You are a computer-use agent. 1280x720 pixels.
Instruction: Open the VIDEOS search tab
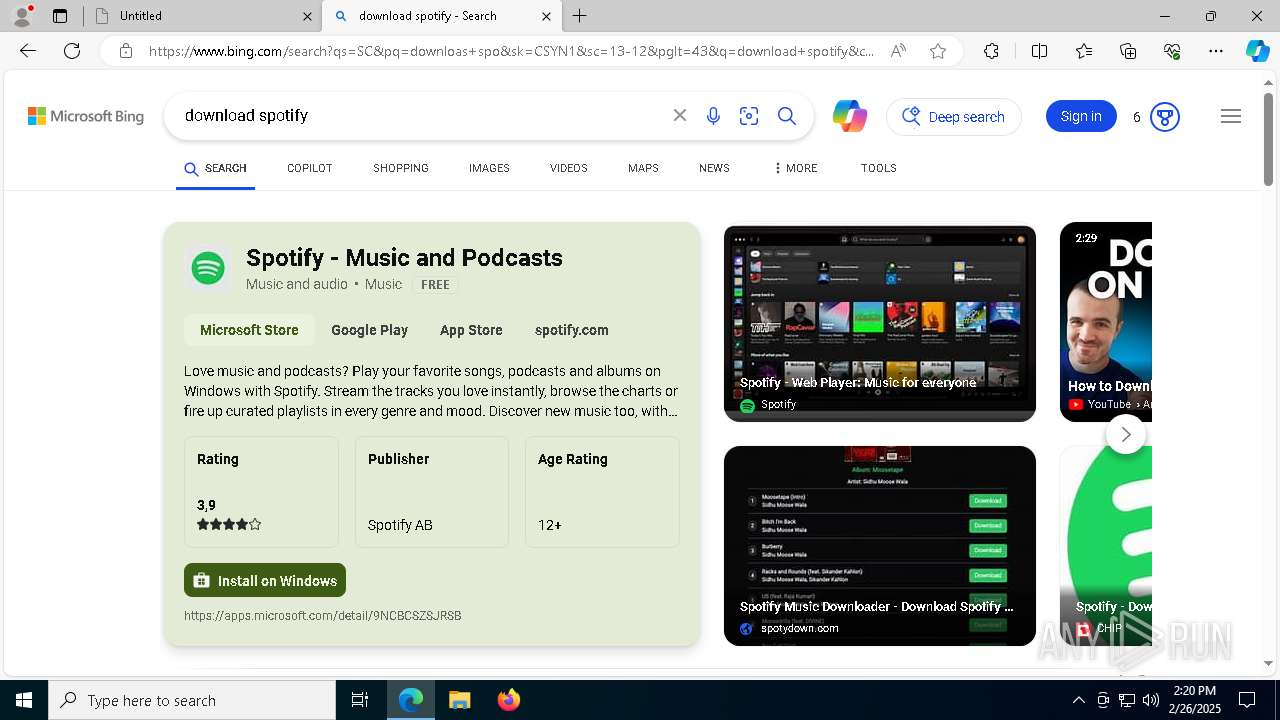568,168
